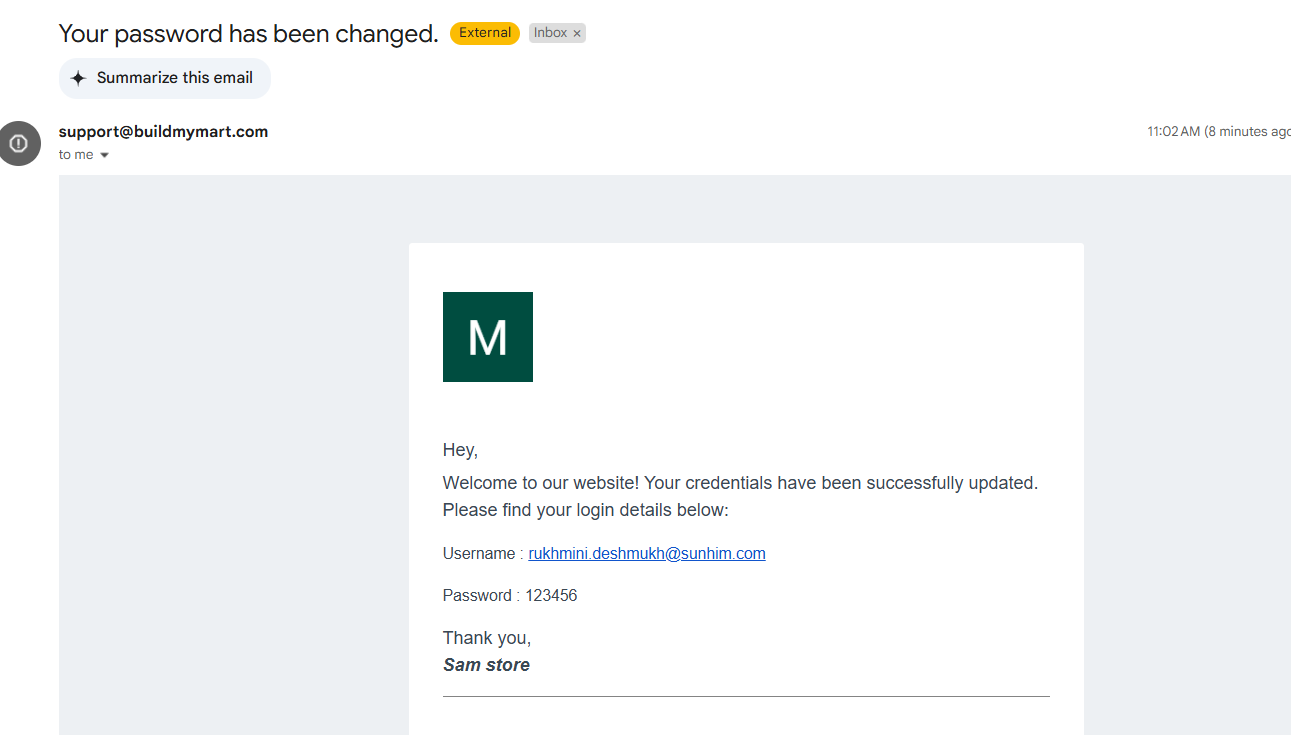Expand the "to me" recipient details arrow
The image size is (1291, 735).
[x=104, y=155]
